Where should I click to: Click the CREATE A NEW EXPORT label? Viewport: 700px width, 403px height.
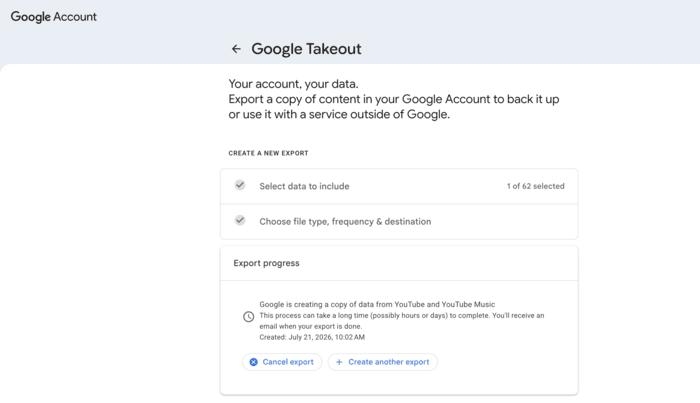(268, 153)
